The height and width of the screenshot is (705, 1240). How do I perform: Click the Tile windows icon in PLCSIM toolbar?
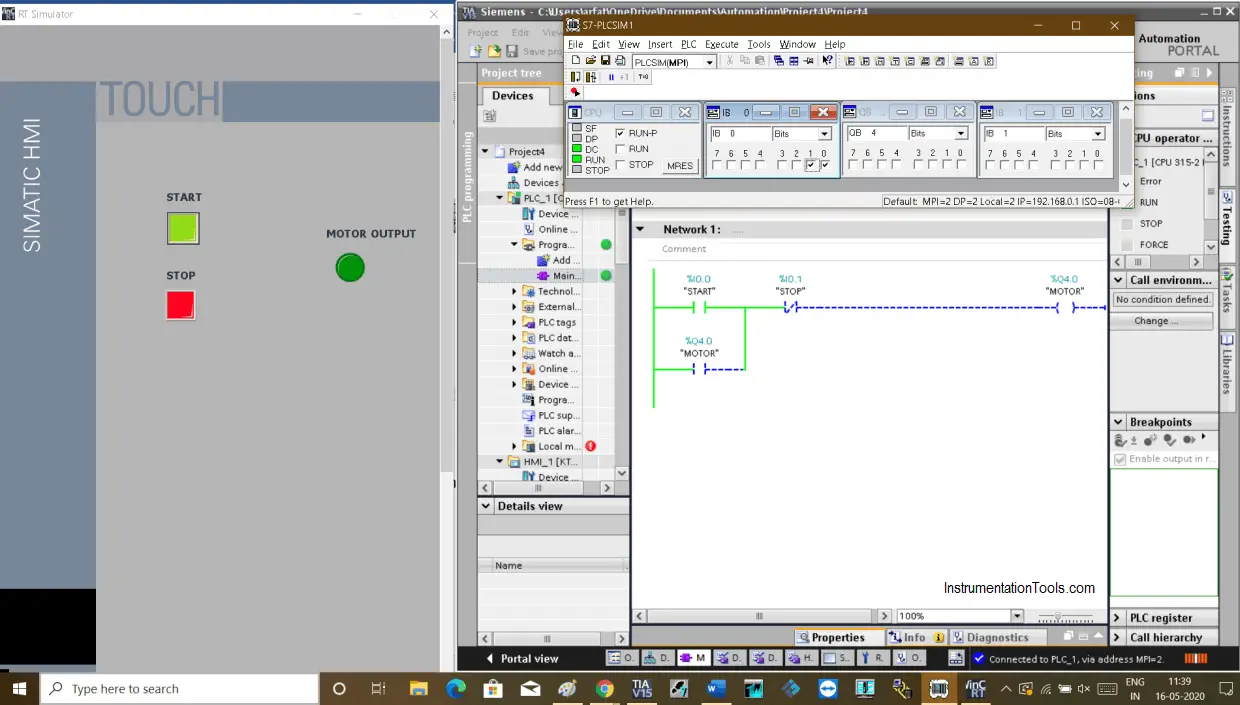[794, 61]
